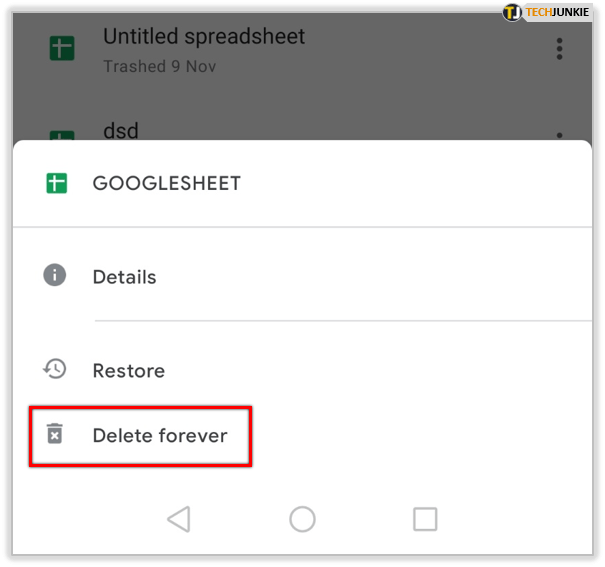Viewport: 605px width, 567px height.
Task: Tap the Delete forever trash icon
Action: tap(55, 434)
